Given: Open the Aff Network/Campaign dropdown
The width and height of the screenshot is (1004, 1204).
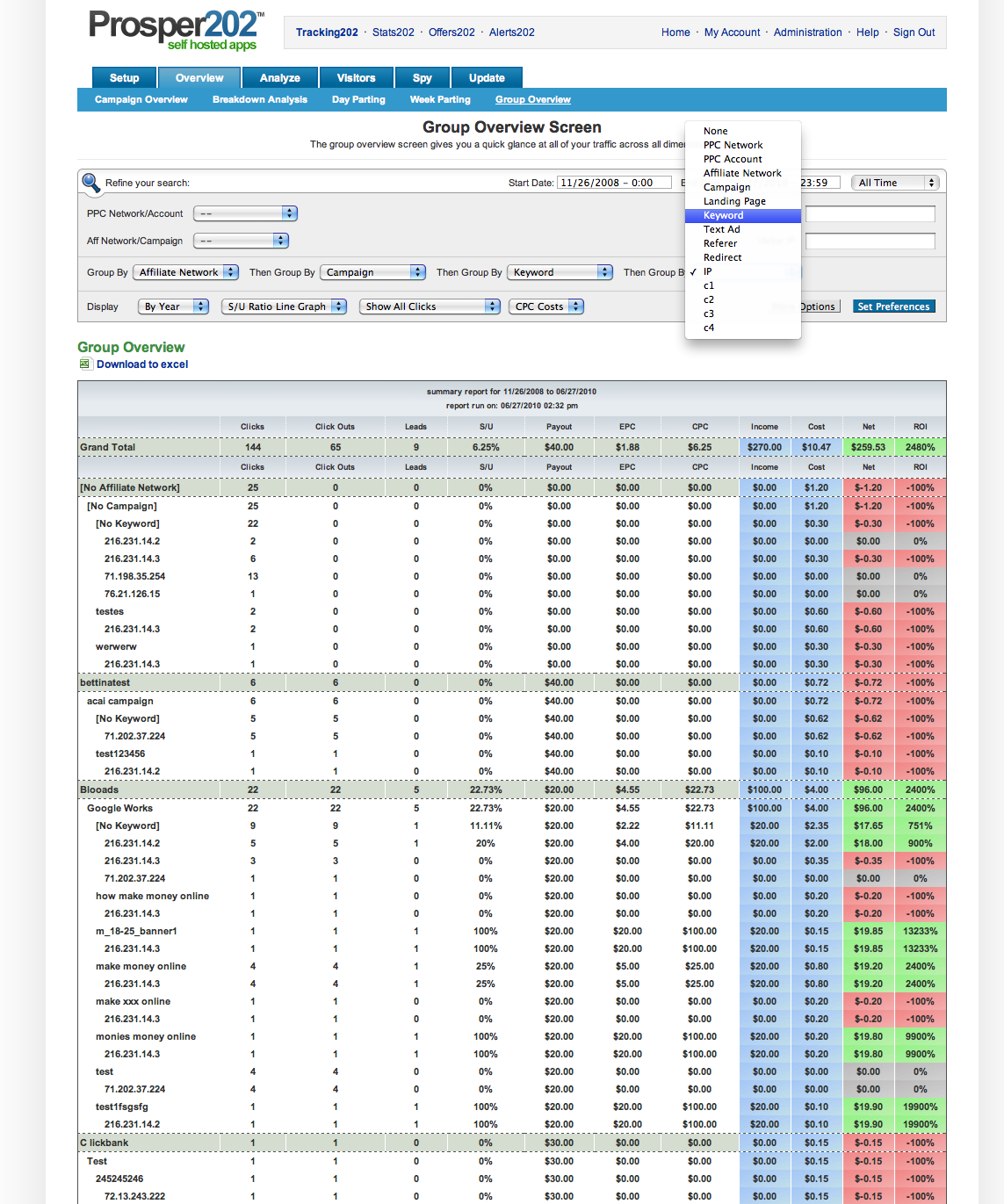Looking at the screenshot, I should coord(241,241).
